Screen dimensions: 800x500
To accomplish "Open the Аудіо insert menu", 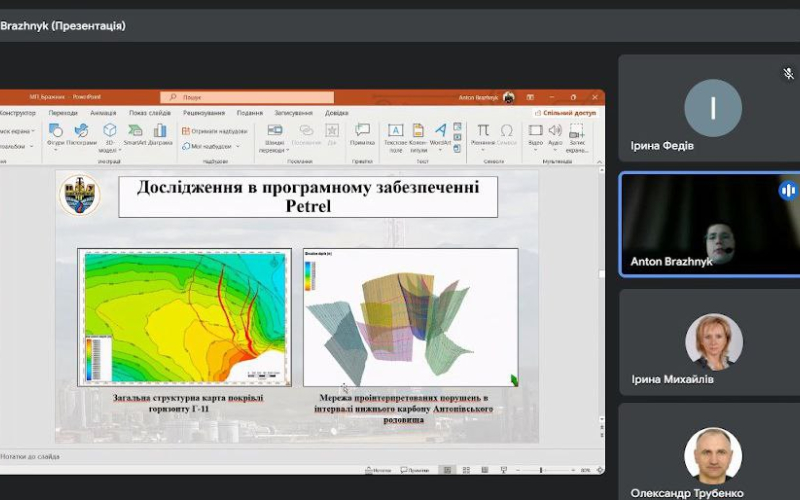I will pos(555,136).
